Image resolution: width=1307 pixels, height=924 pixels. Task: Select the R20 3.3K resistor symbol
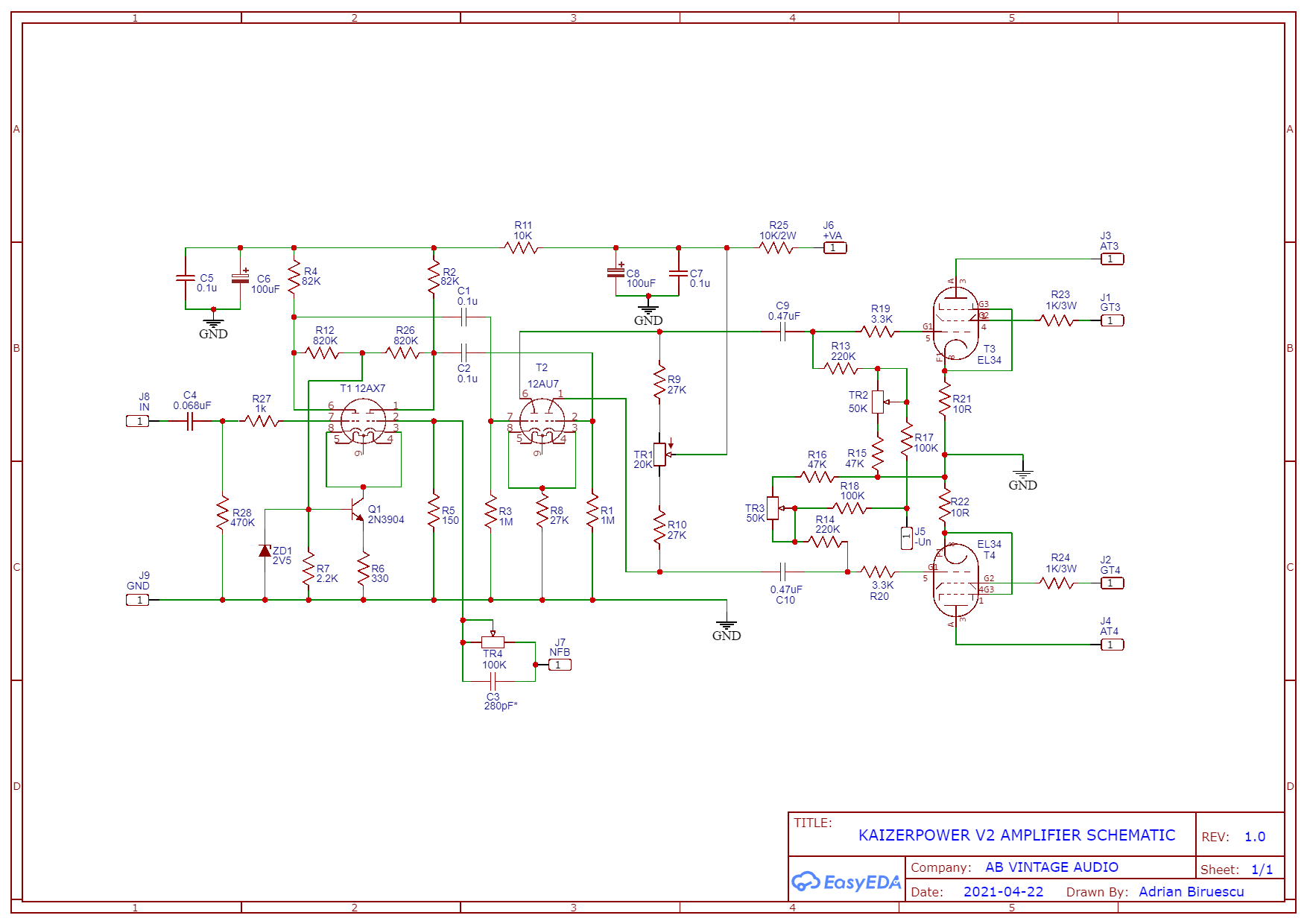pos(878,572)
